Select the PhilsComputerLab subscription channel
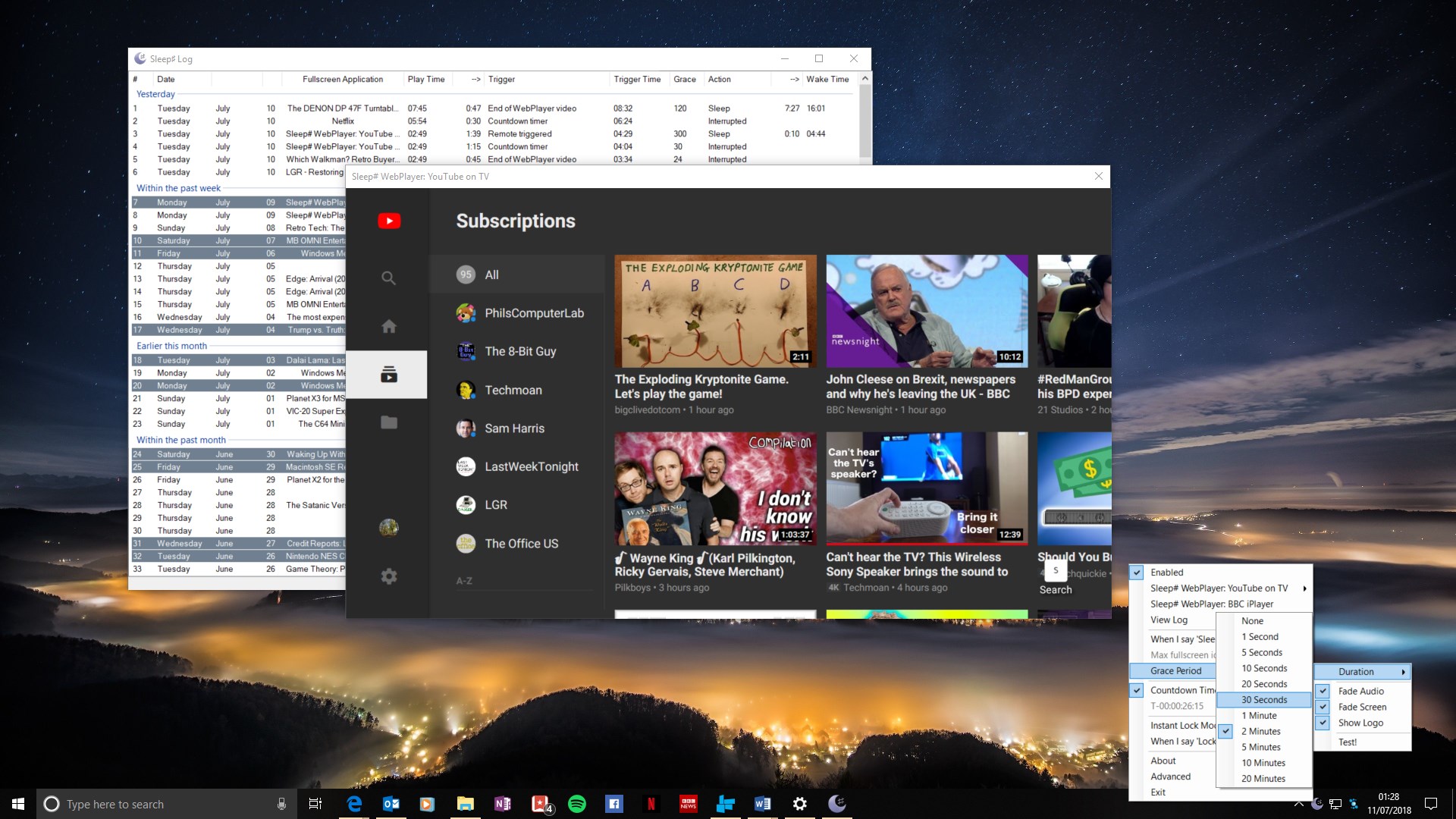The image size is (1456, 819). [x=534, y=313]
